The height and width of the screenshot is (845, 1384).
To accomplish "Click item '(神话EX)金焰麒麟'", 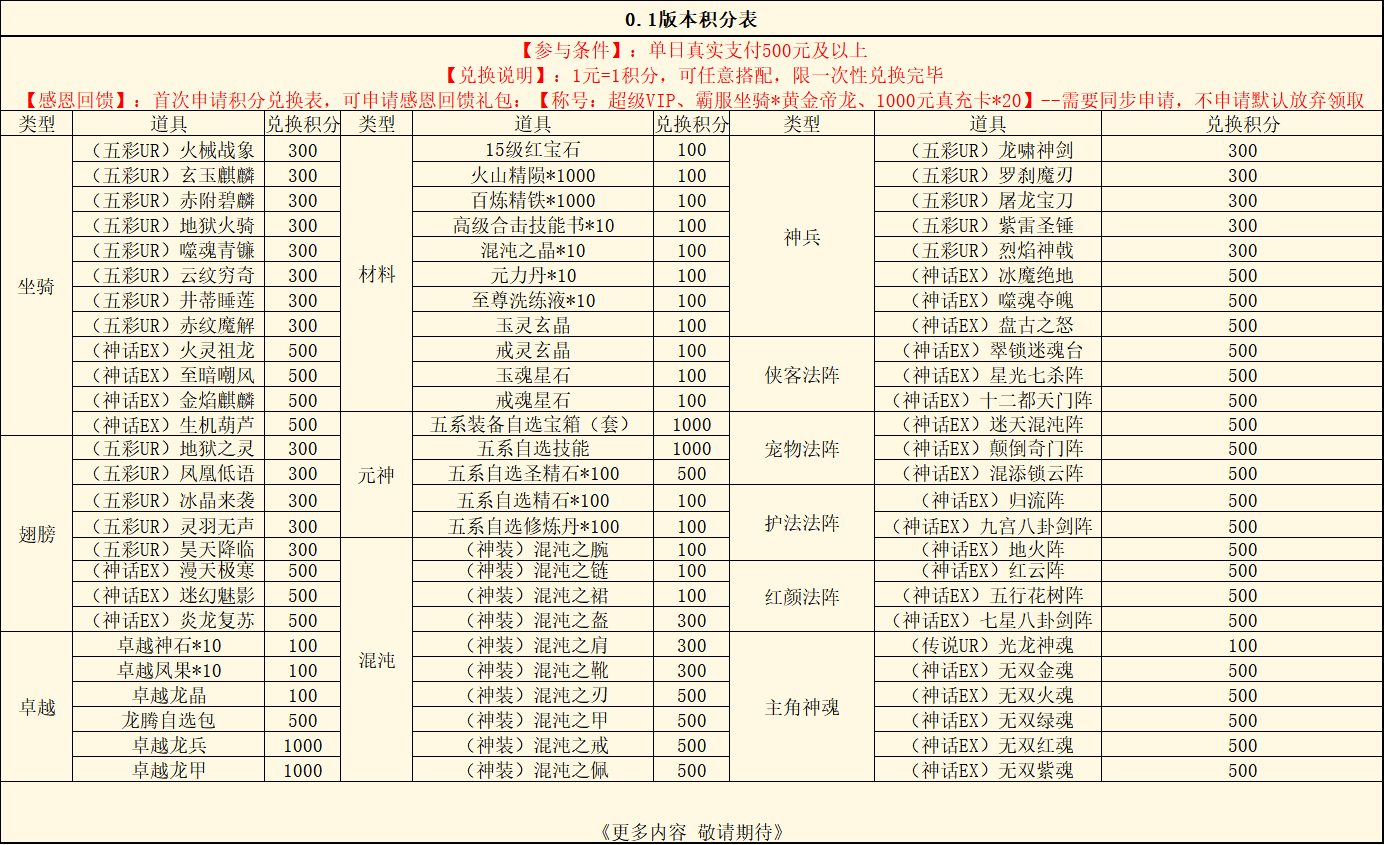I will [169, 400].
